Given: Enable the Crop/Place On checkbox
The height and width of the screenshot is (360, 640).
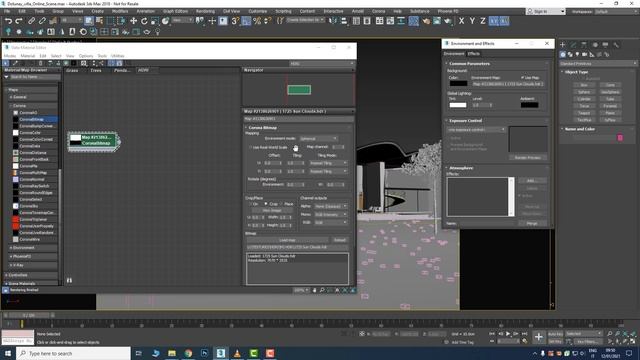Looking at the screenshot, I should [251, 204].
